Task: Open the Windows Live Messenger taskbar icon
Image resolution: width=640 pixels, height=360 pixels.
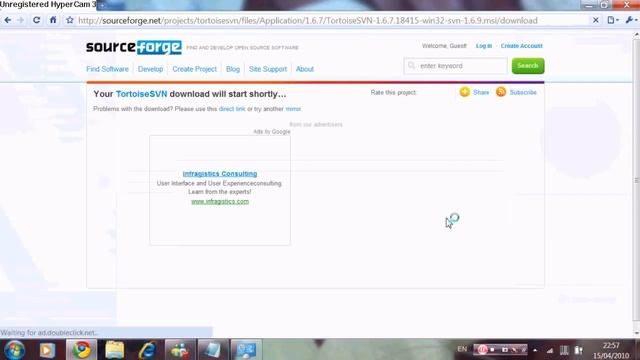Action: (x=180, y=350)
